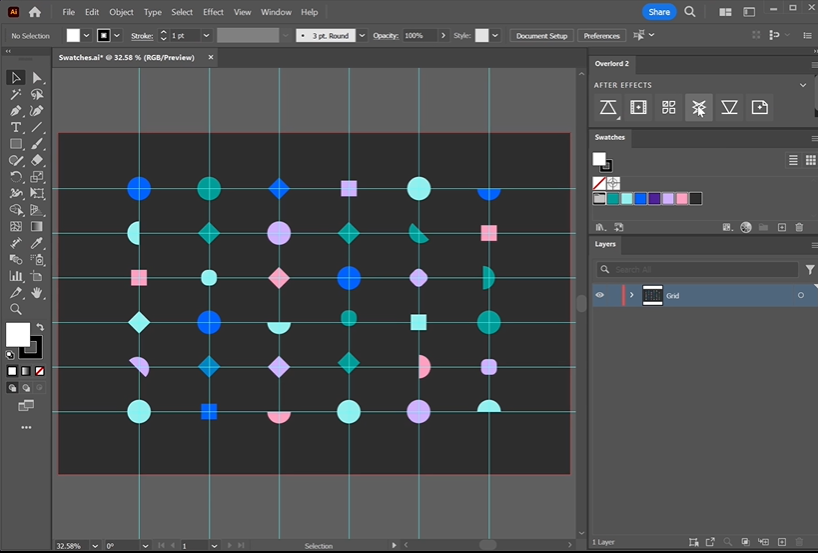Hide the Grid layer with eye icon
Viewport: 818px width, 553px height.
[x=600, y=295]
